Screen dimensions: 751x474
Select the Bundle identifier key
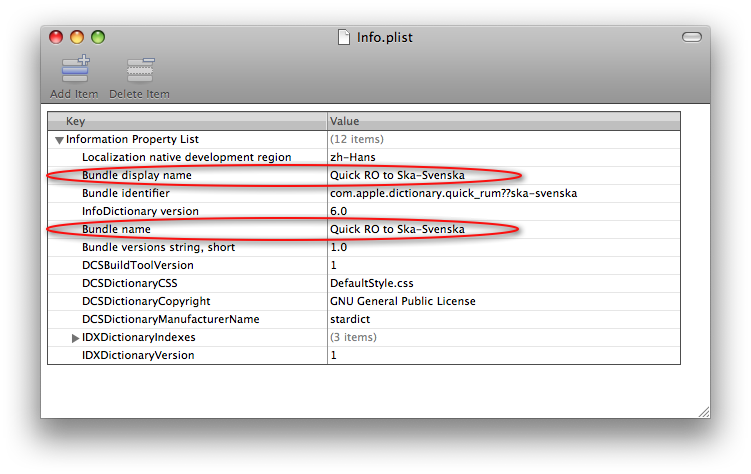click(x=125, y=193)
